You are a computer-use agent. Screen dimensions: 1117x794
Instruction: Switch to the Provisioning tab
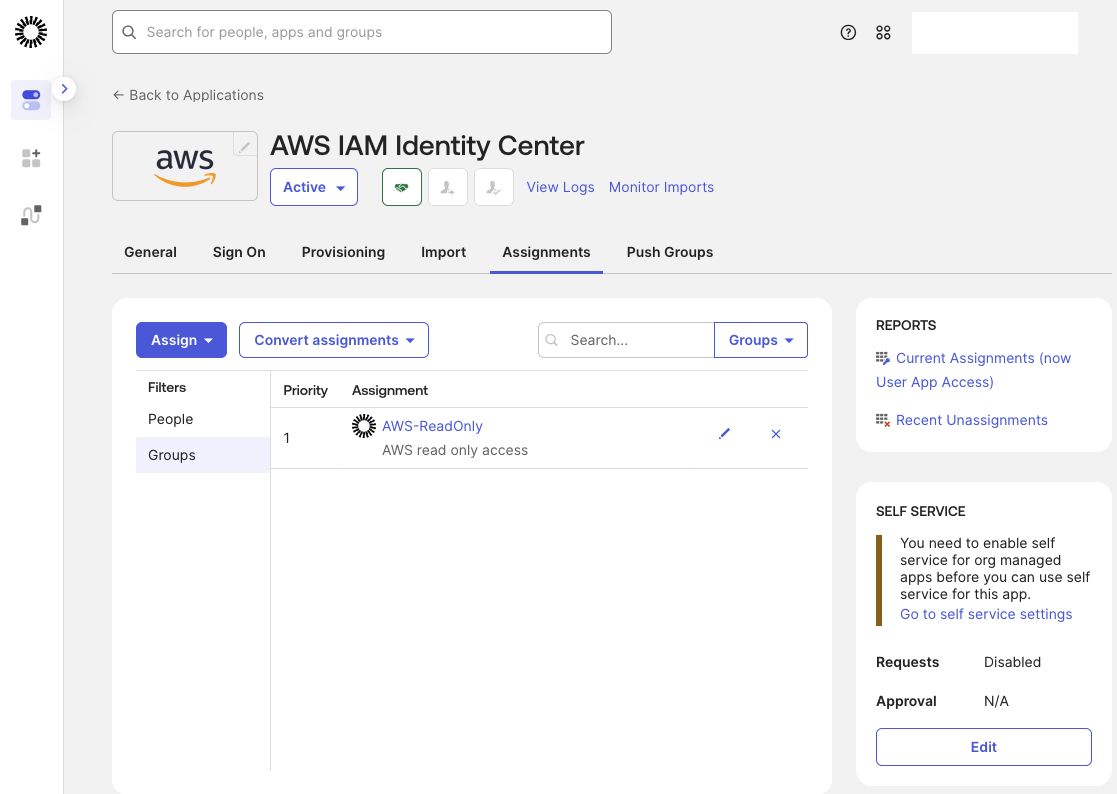tap(343, 252)
